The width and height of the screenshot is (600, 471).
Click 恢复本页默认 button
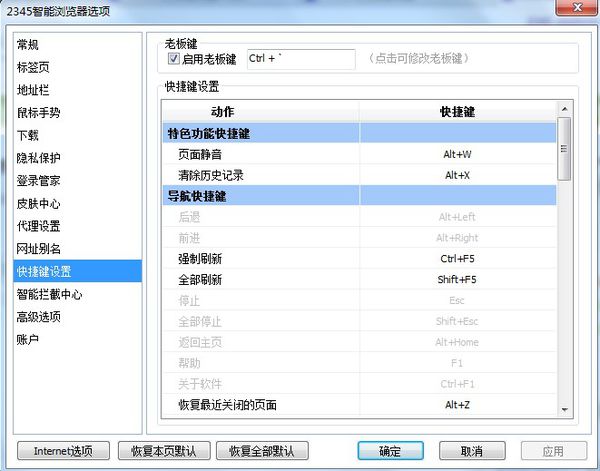(x=164, y=451)
